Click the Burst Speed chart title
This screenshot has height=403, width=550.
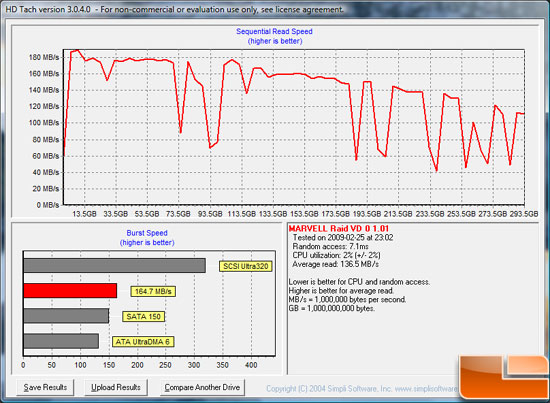147,233
